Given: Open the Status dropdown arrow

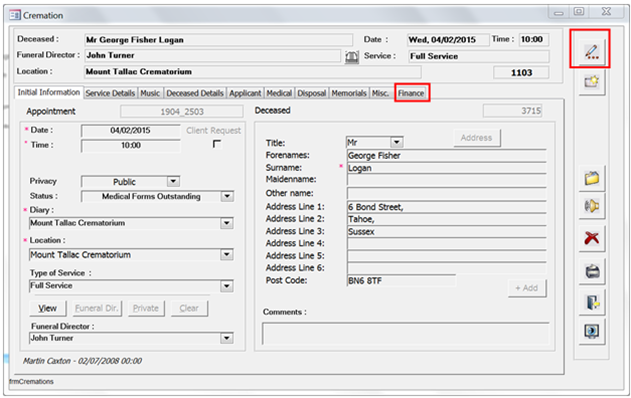Looking at the screenshot, I should pos(227,196).
